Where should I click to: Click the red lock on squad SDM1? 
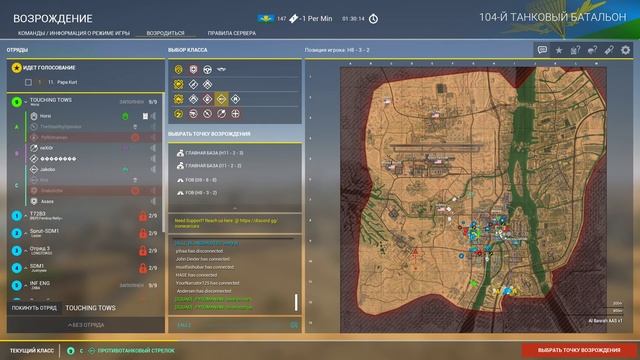142,268
